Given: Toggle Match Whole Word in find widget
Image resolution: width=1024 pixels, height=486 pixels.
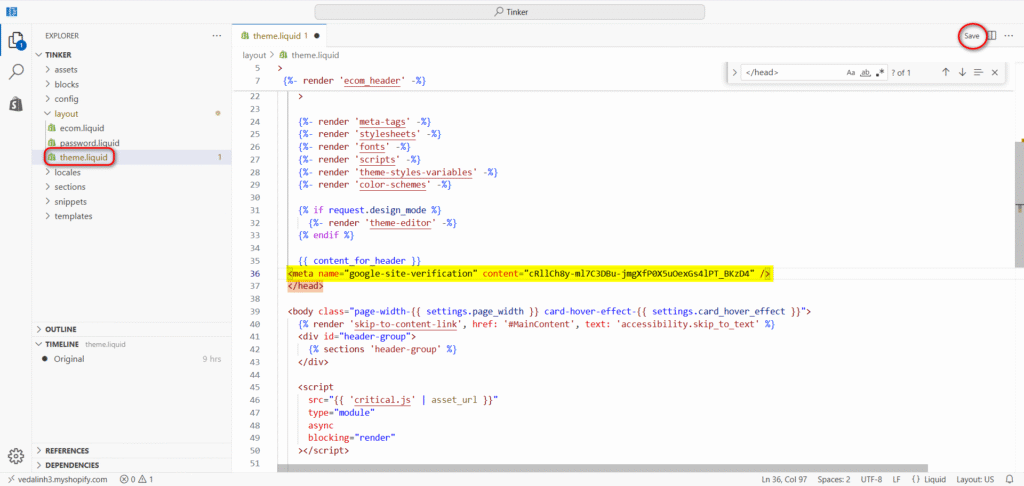Looking at the screenshot, I should click(865, 73).
